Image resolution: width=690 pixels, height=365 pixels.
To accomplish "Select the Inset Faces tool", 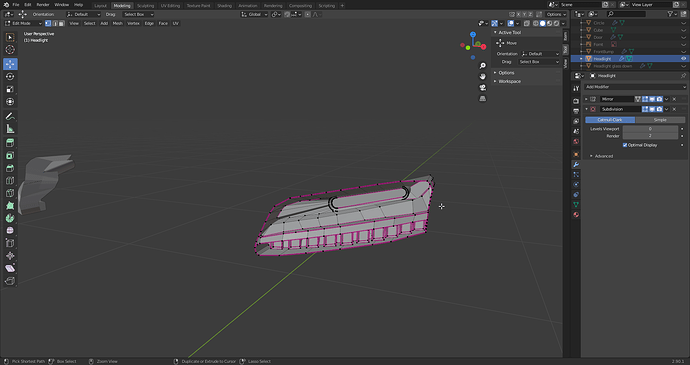I will (x=10, y=155).
